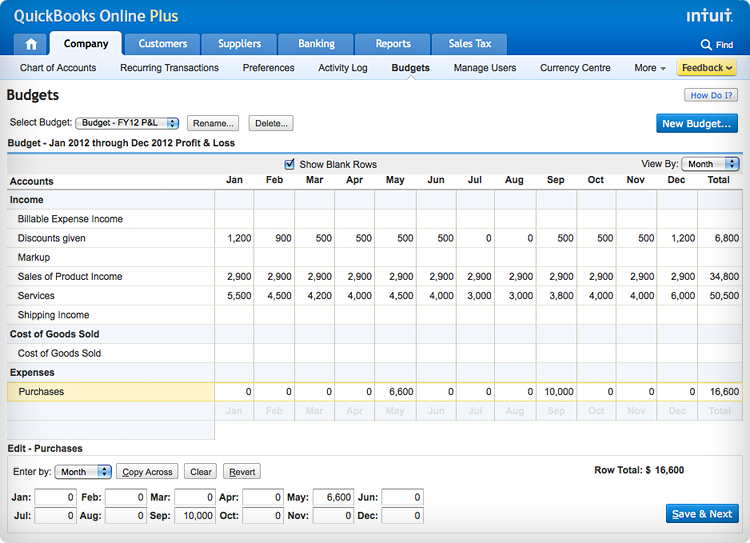This screenshot has height=543, width=750.
Task: Click the Purchases Sep cell 10,000
Action: 556,392
